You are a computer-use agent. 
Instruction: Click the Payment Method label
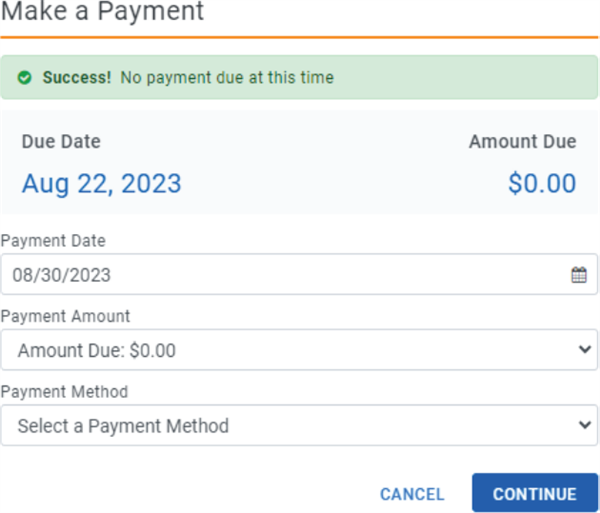[x=64, y=392]
